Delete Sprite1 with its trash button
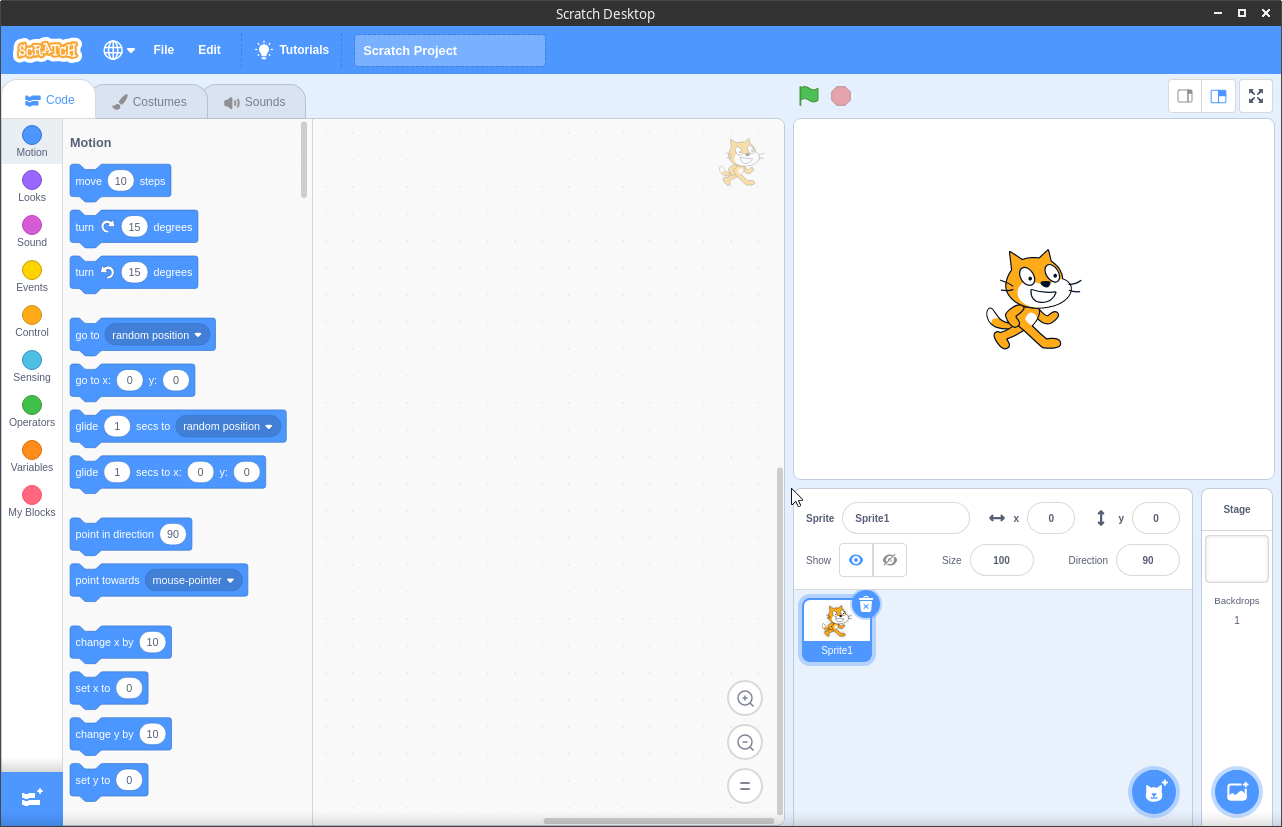Screen dimensions: 1282x827 click(865, 604)
